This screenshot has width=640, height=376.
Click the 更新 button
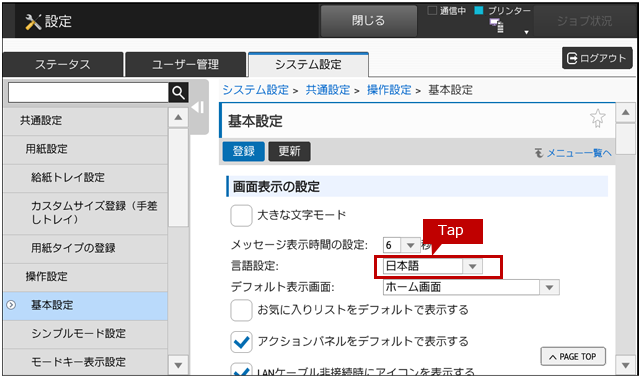(289, 151)
